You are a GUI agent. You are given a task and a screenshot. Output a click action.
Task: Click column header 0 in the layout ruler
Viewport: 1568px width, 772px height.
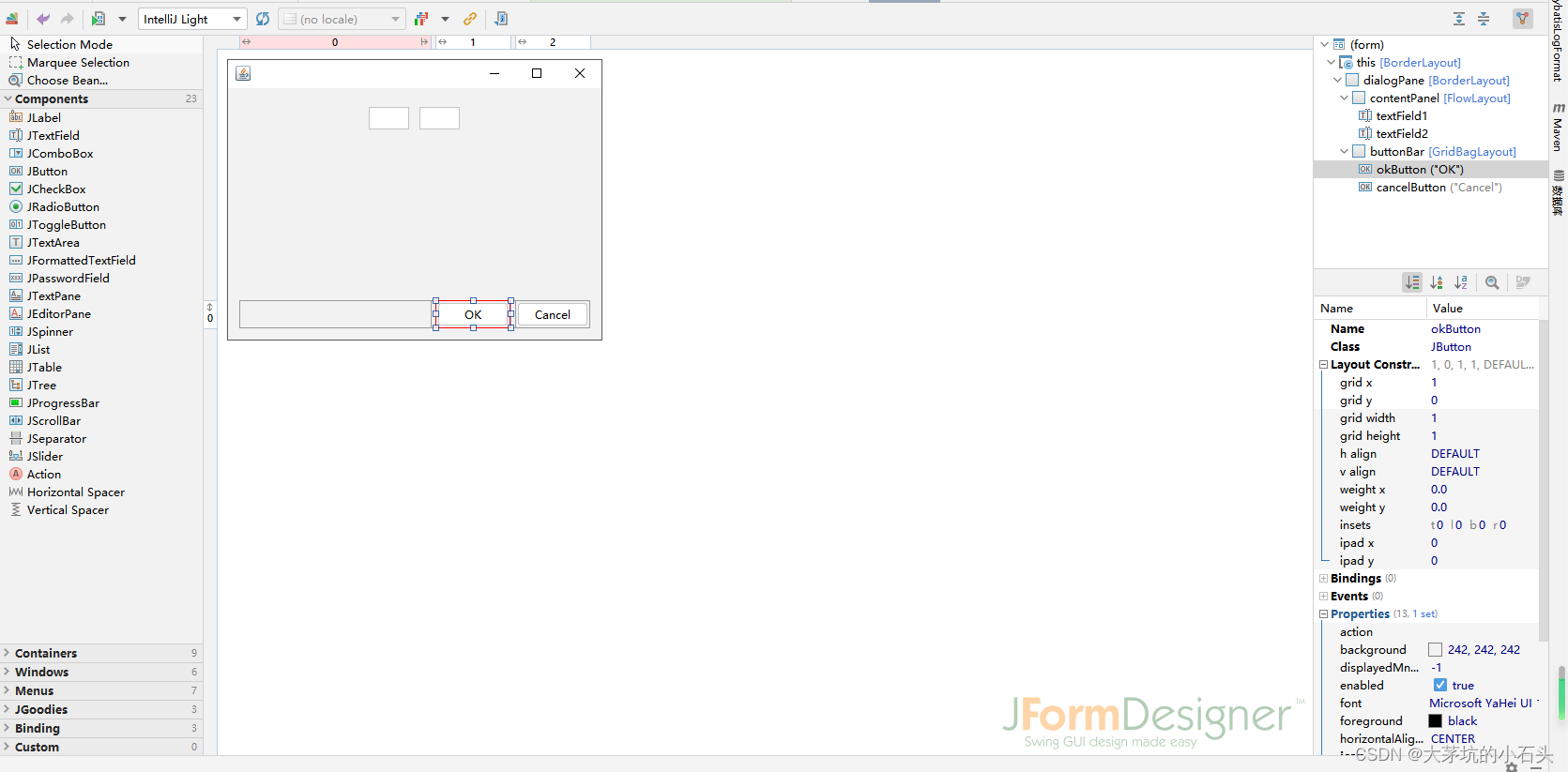tap(335, 42)
